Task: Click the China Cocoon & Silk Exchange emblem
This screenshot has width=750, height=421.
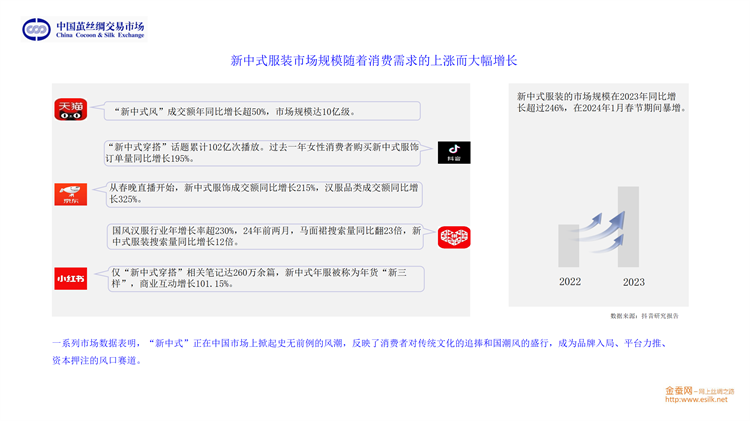Action: (x=36, y=29)
